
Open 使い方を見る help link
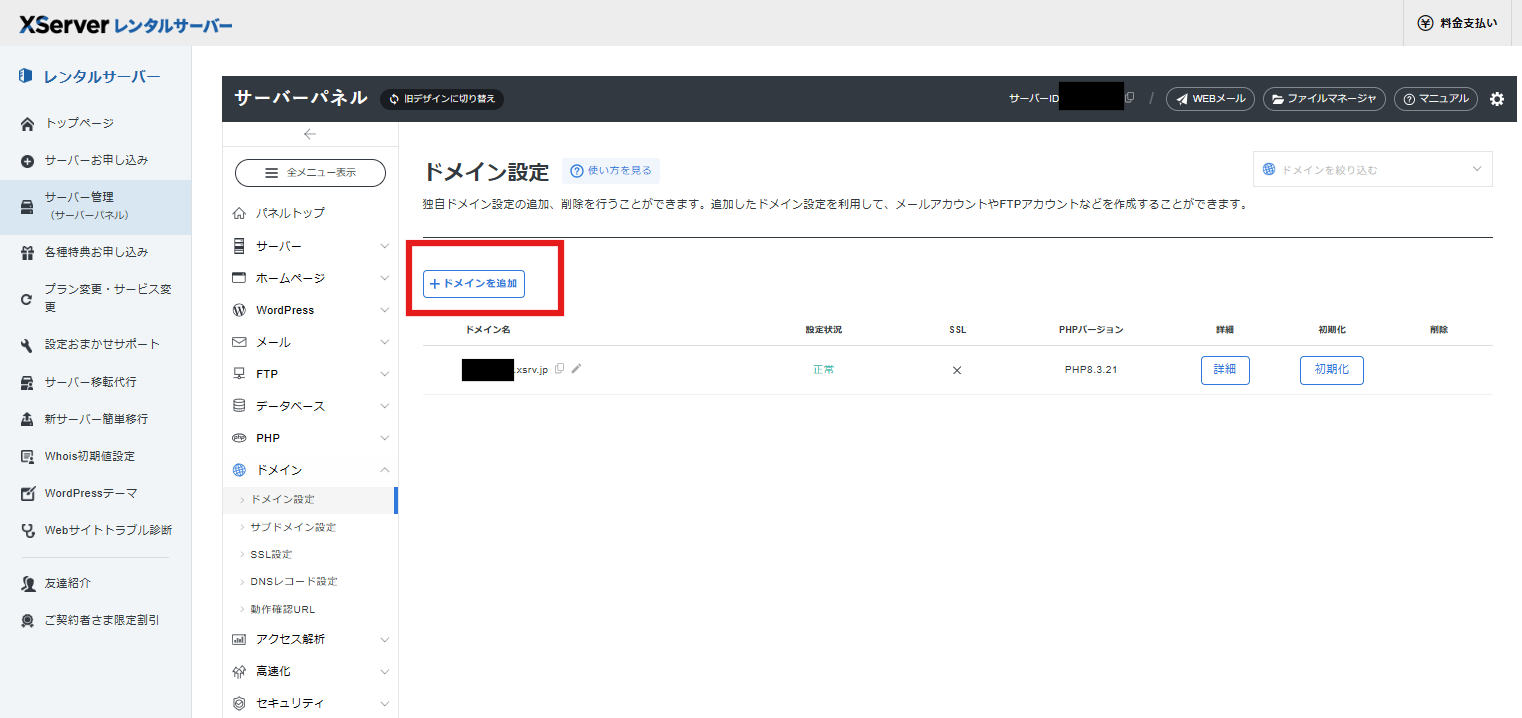[x=611, y=171]
